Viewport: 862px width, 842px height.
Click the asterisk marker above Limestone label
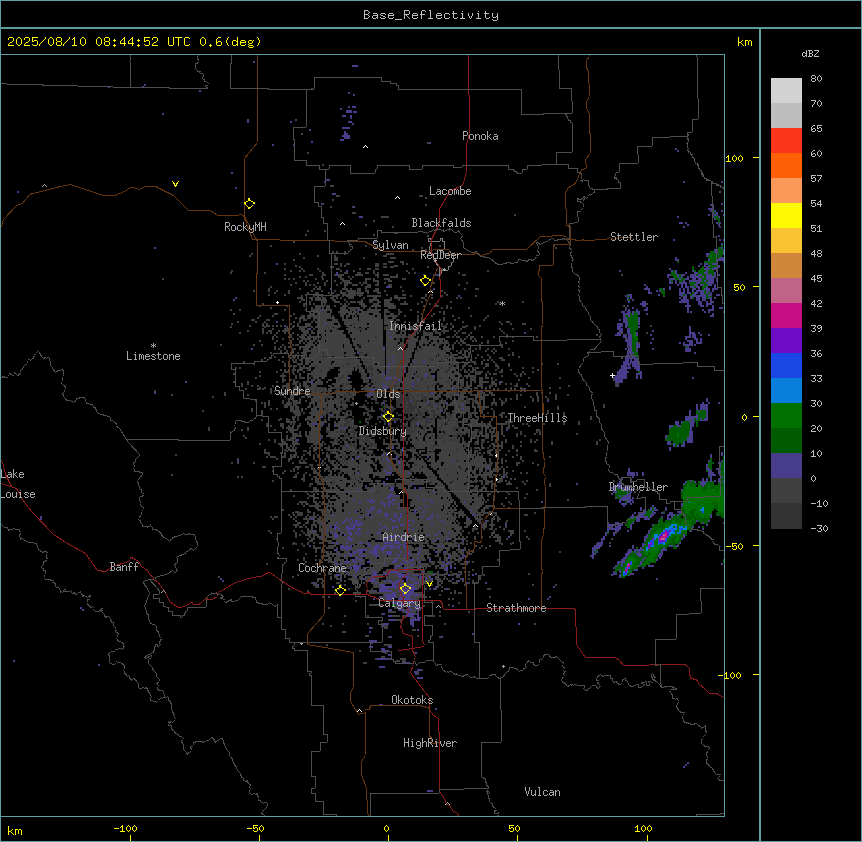tap(153, 346)
